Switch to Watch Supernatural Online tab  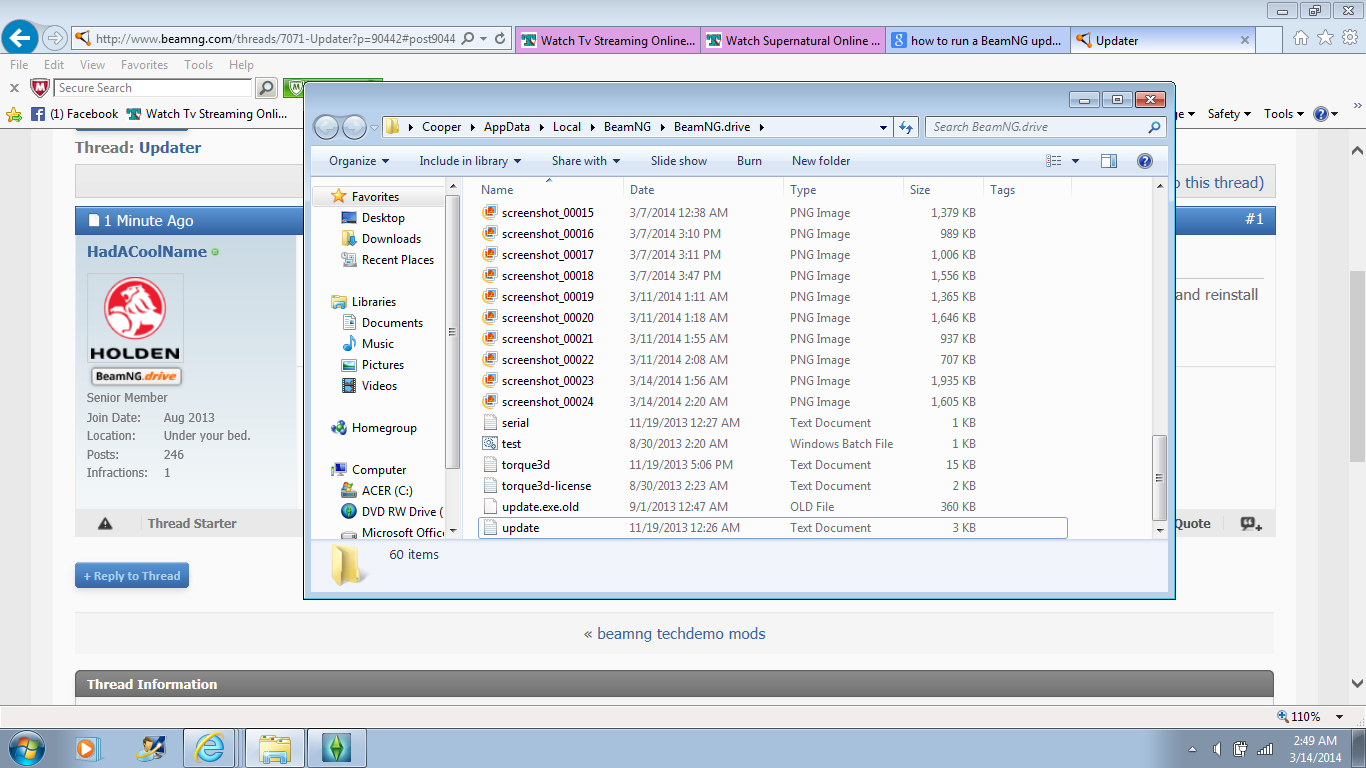tap(792, 41)
